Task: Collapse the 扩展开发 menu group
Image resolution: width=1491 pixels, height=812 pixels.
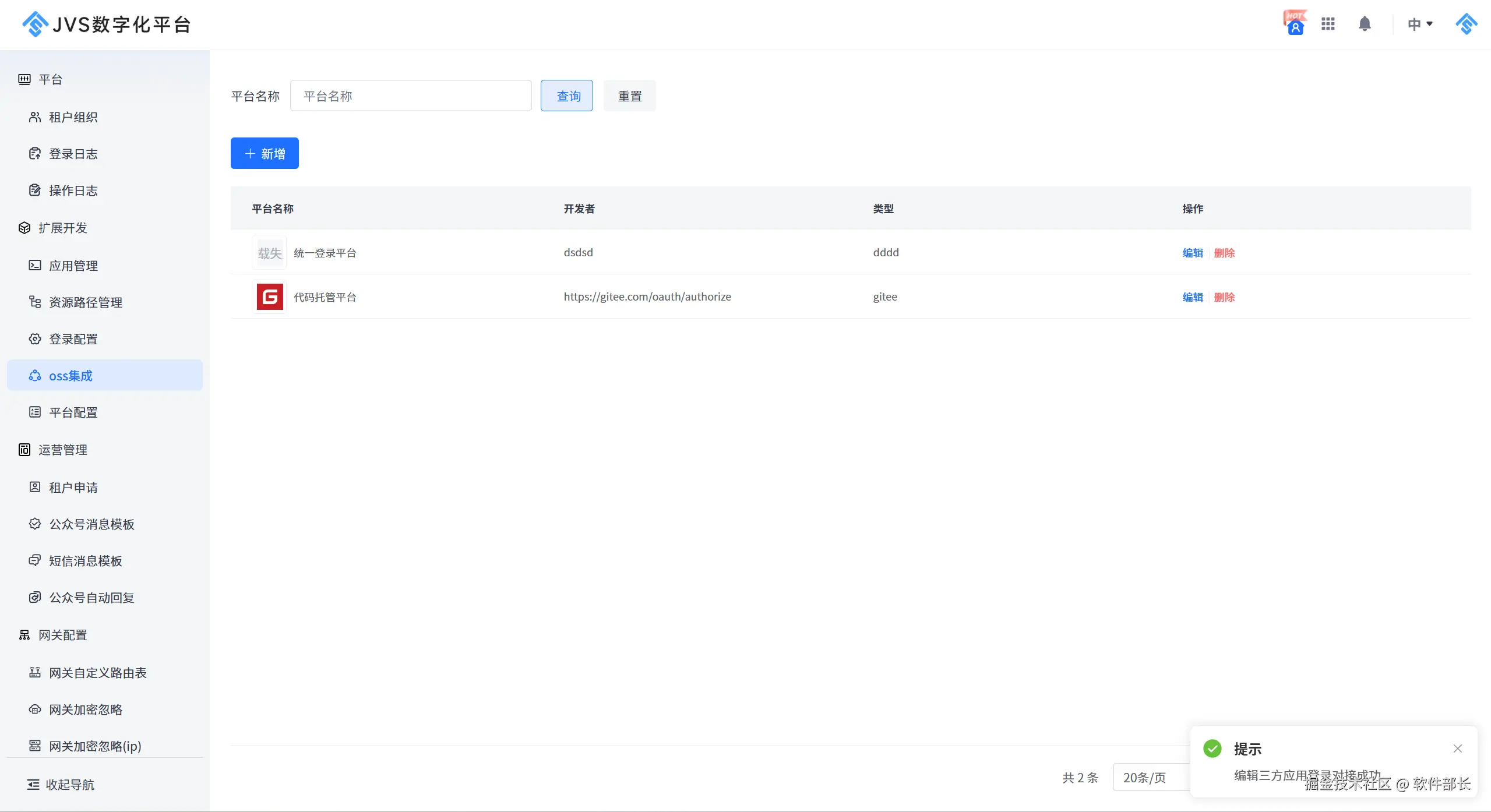Action: 62,228
